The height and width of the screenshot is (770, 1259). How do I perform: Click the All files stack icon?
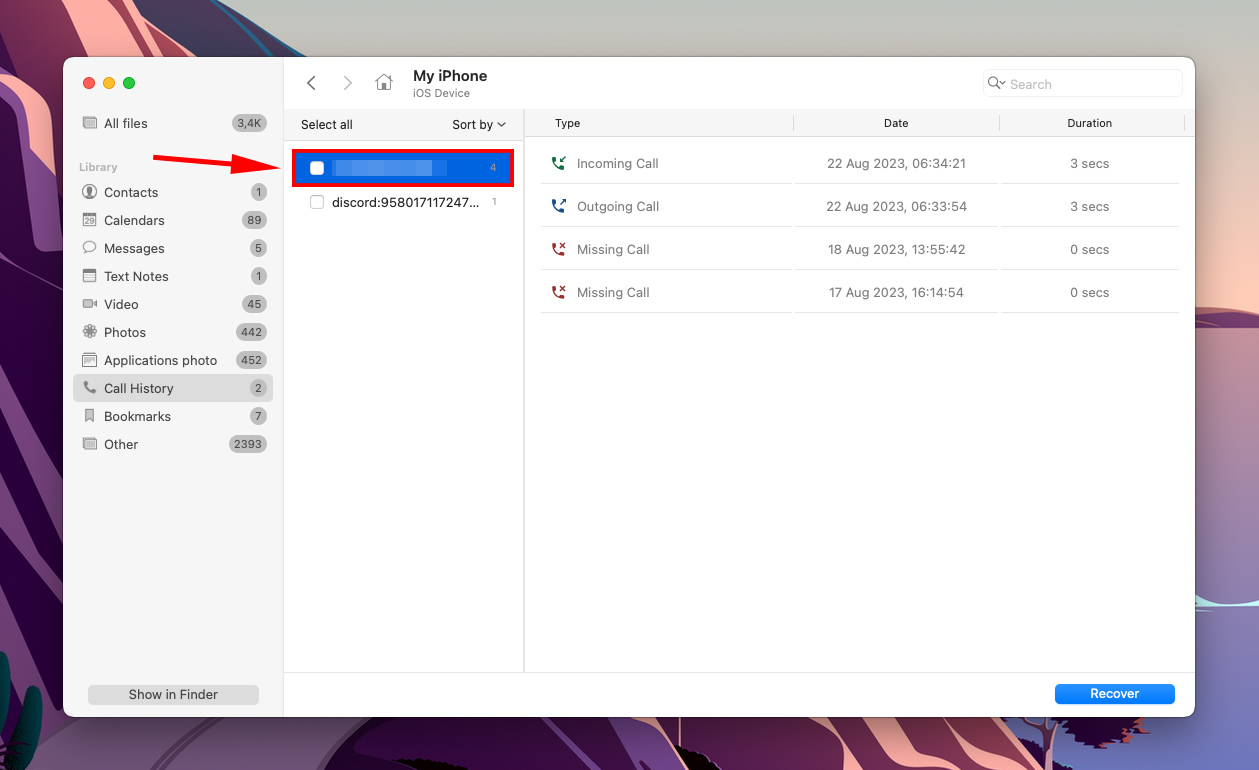[x=90, y=123]
